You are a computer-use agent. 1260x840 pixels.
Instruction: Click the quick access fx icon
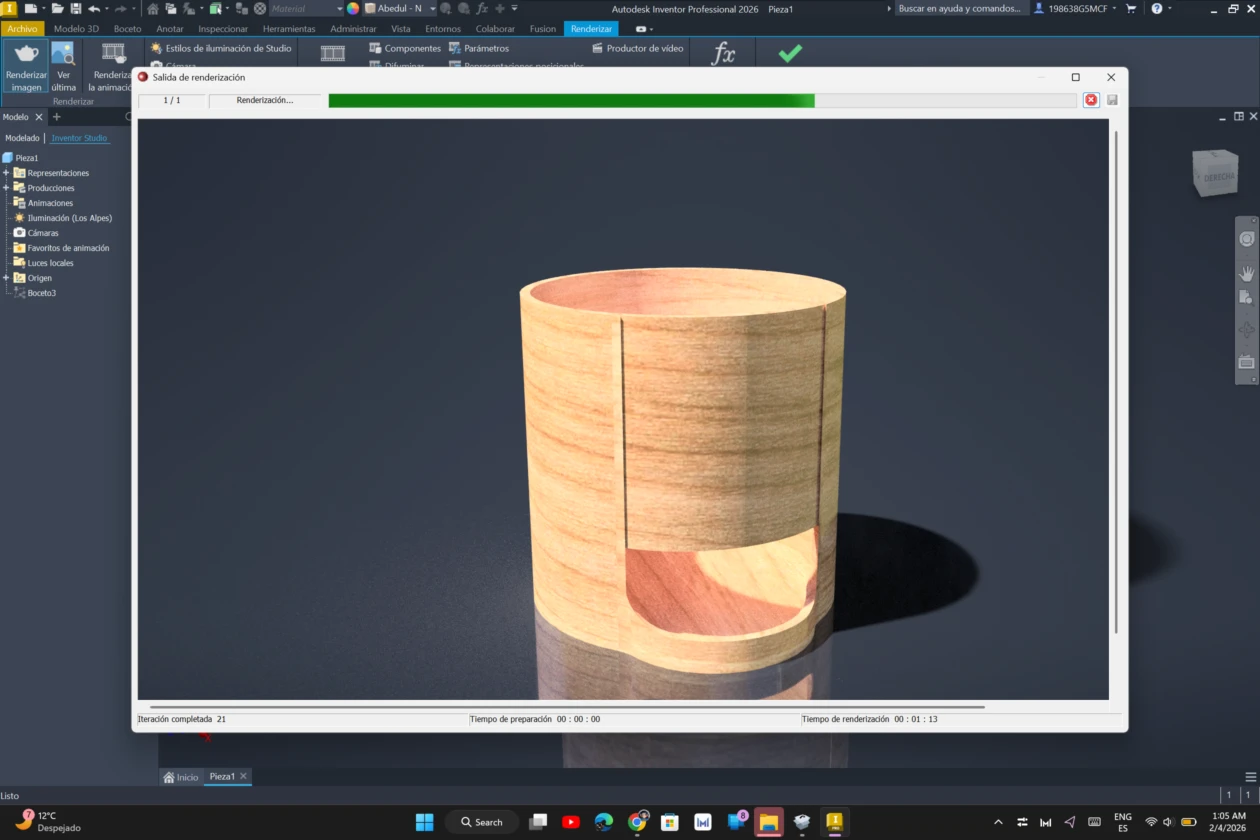pos(482,8)
